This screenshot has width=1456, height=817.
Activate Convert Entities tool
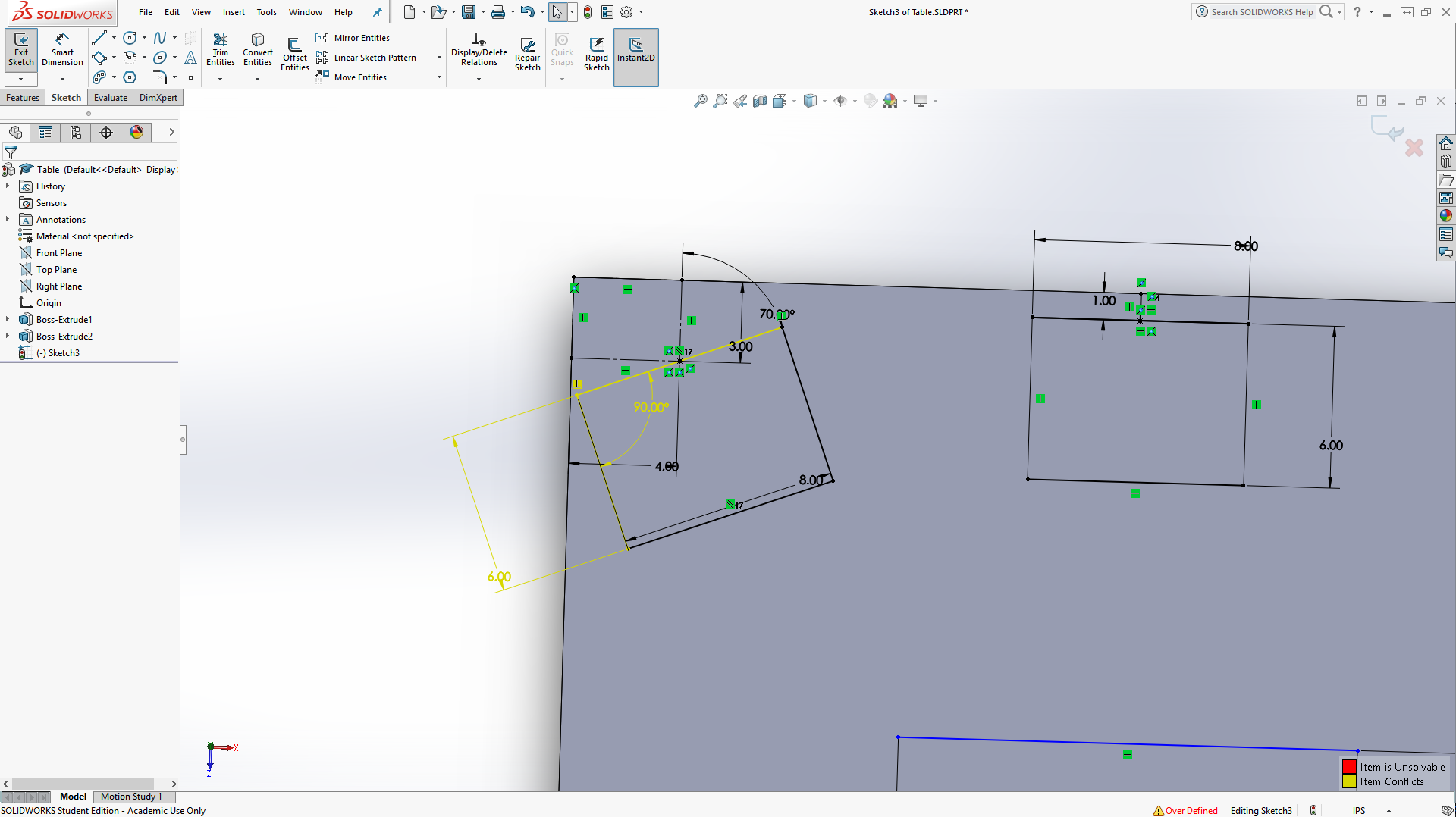click(258, 50)
